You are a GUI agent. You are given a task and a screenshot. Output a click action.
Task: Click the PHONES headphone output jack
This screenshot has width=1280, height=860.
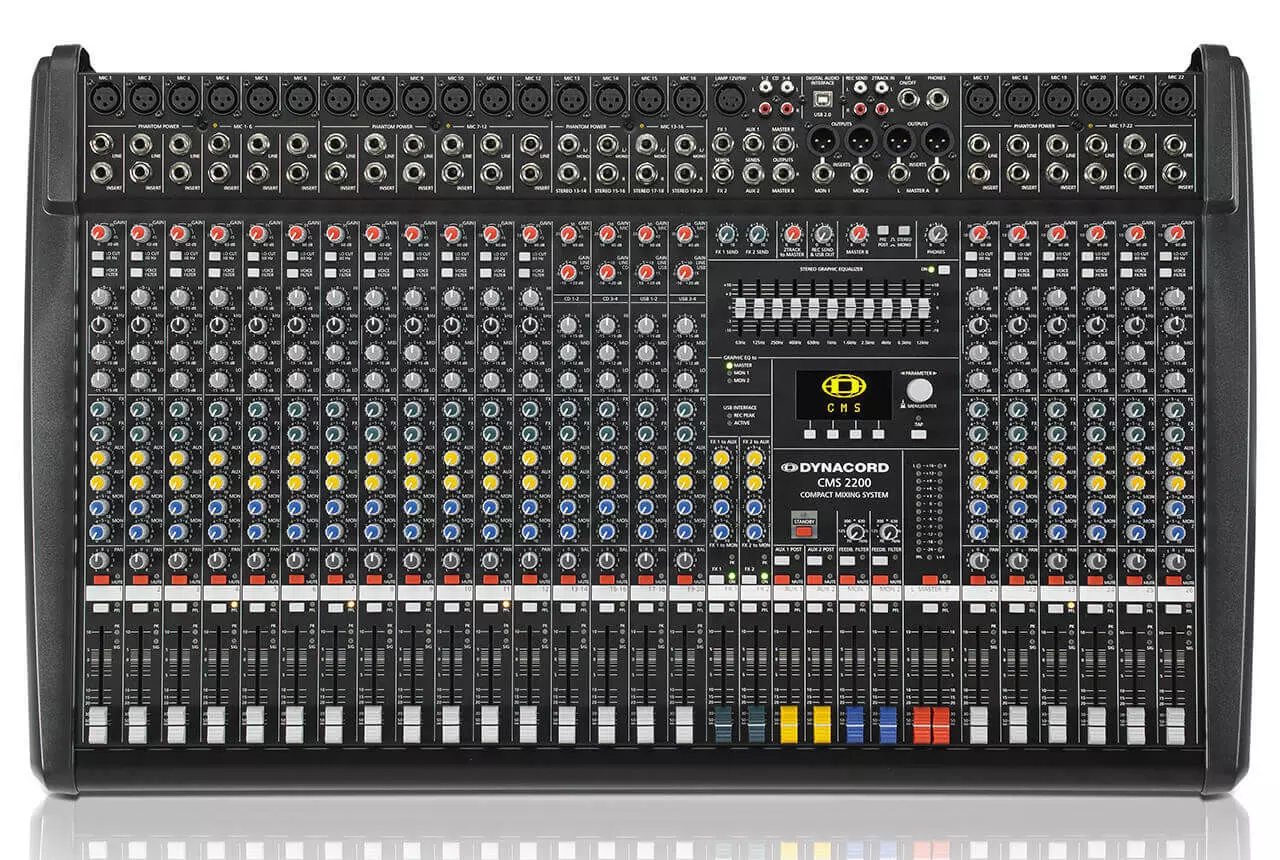937,98
